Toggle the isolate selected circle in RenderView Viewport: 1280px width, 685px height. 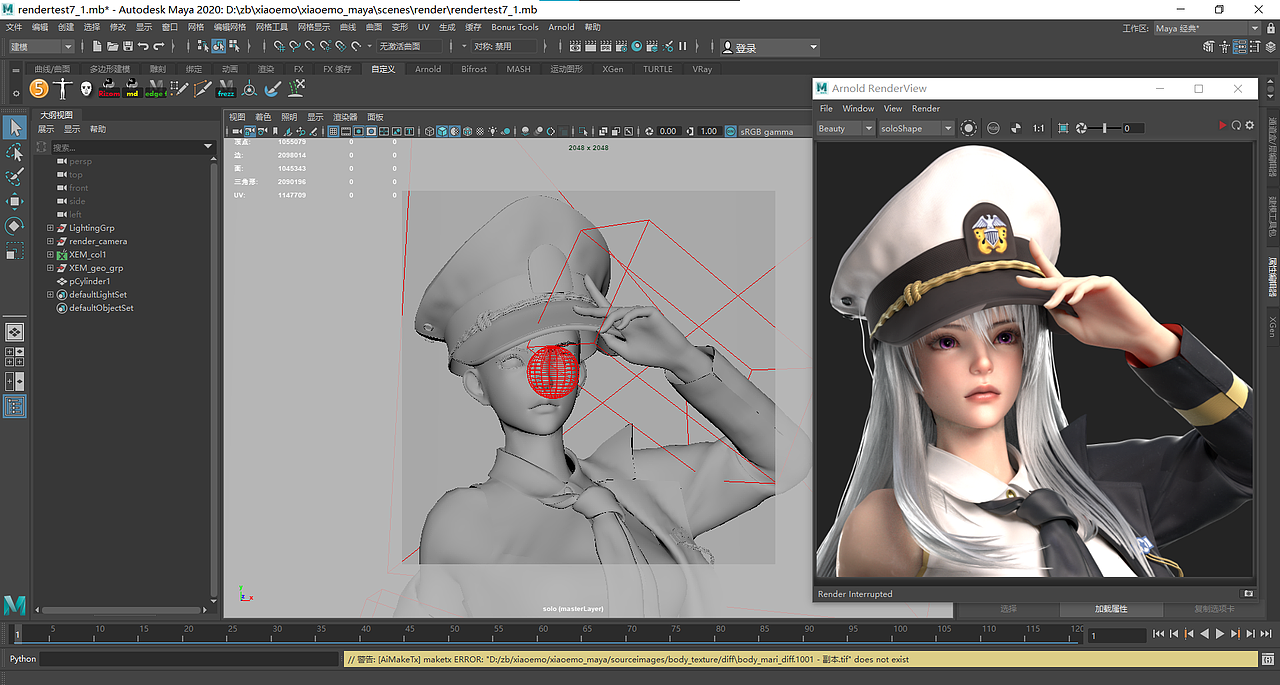coord(968,128)
